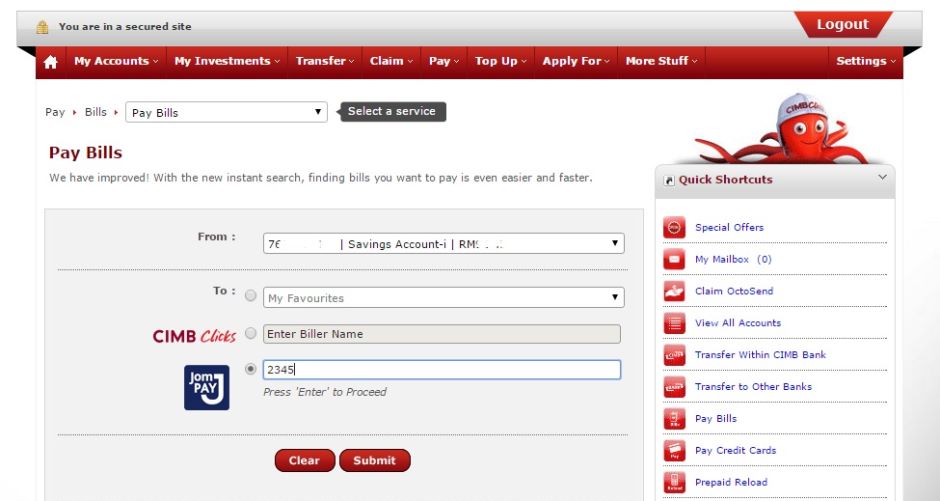The height and width of the screenshot is (501, 940).
Task: Click the Claim OctoSend hand icon
Action: pos(674,291)
